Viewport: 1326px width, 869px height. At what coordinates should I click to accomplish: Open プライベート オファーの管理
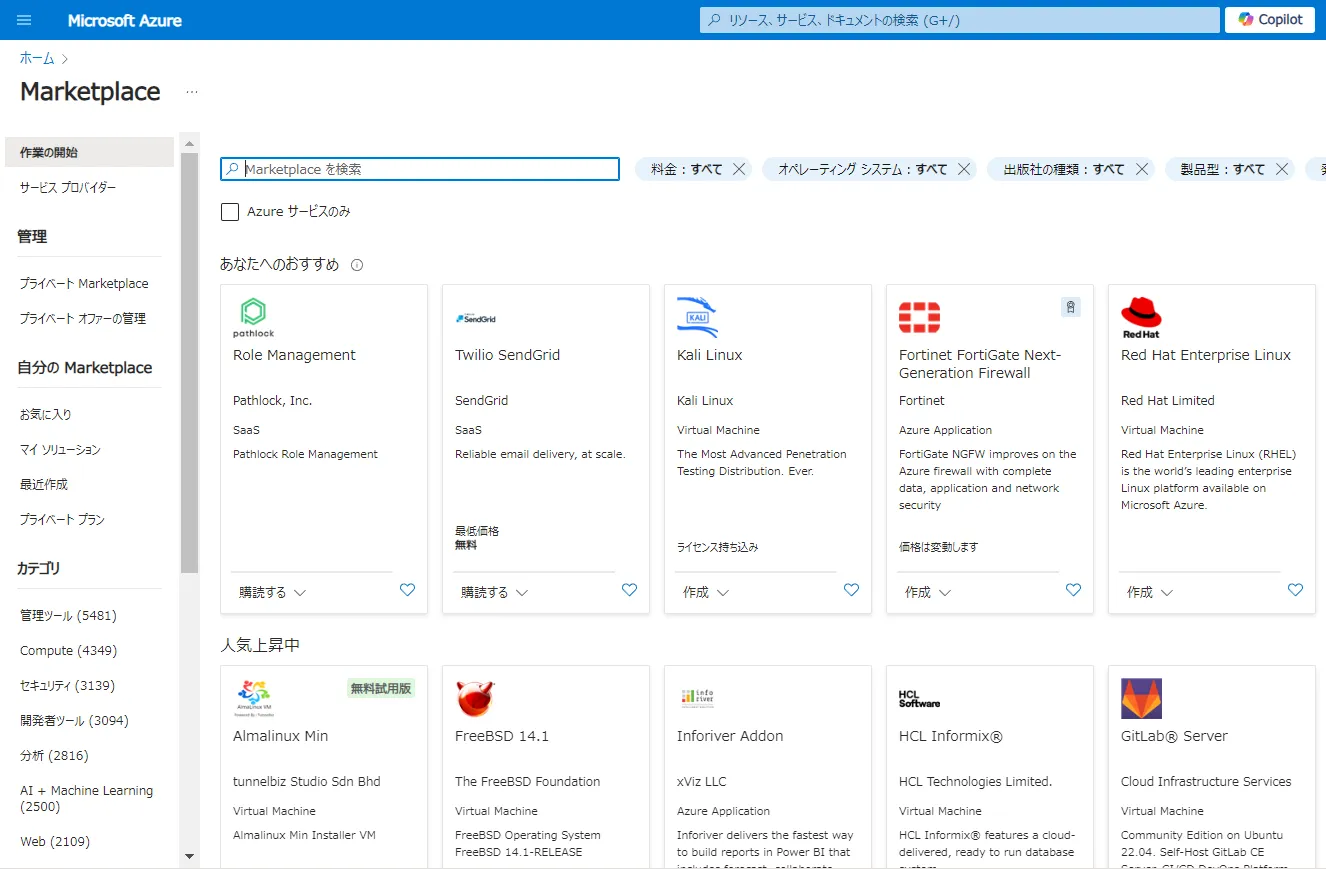83,318
